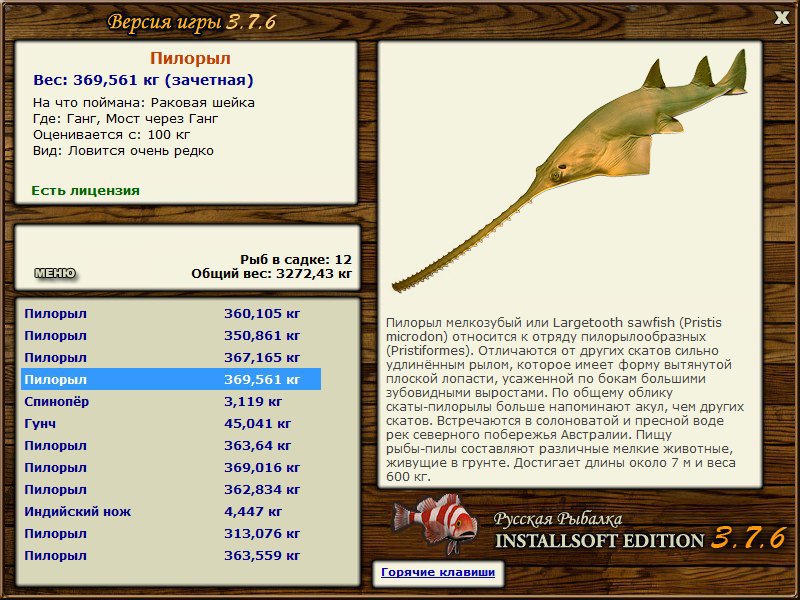Open the МЕНЮ button
The width and height of the screenshot is (800, 600).
coord(55,273)
